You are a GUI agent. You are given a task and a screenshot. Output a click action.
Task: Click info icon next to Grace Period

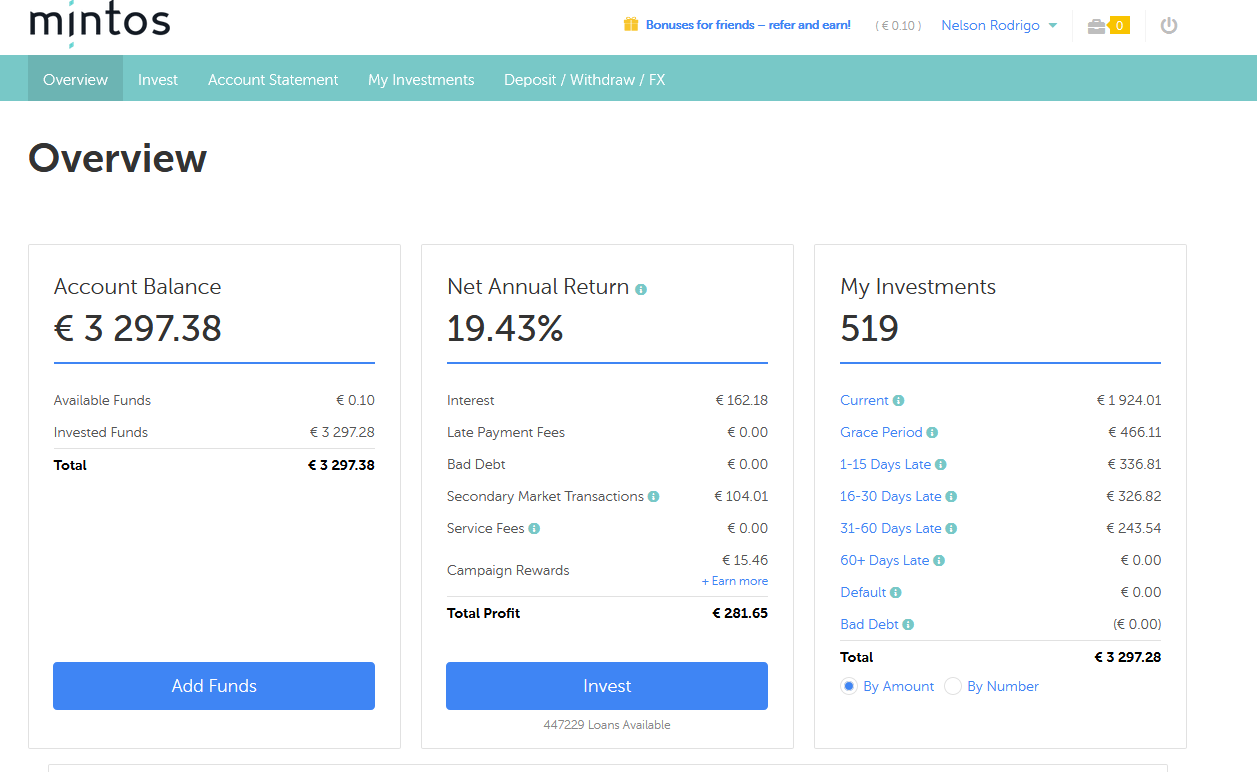click(932, 433)
